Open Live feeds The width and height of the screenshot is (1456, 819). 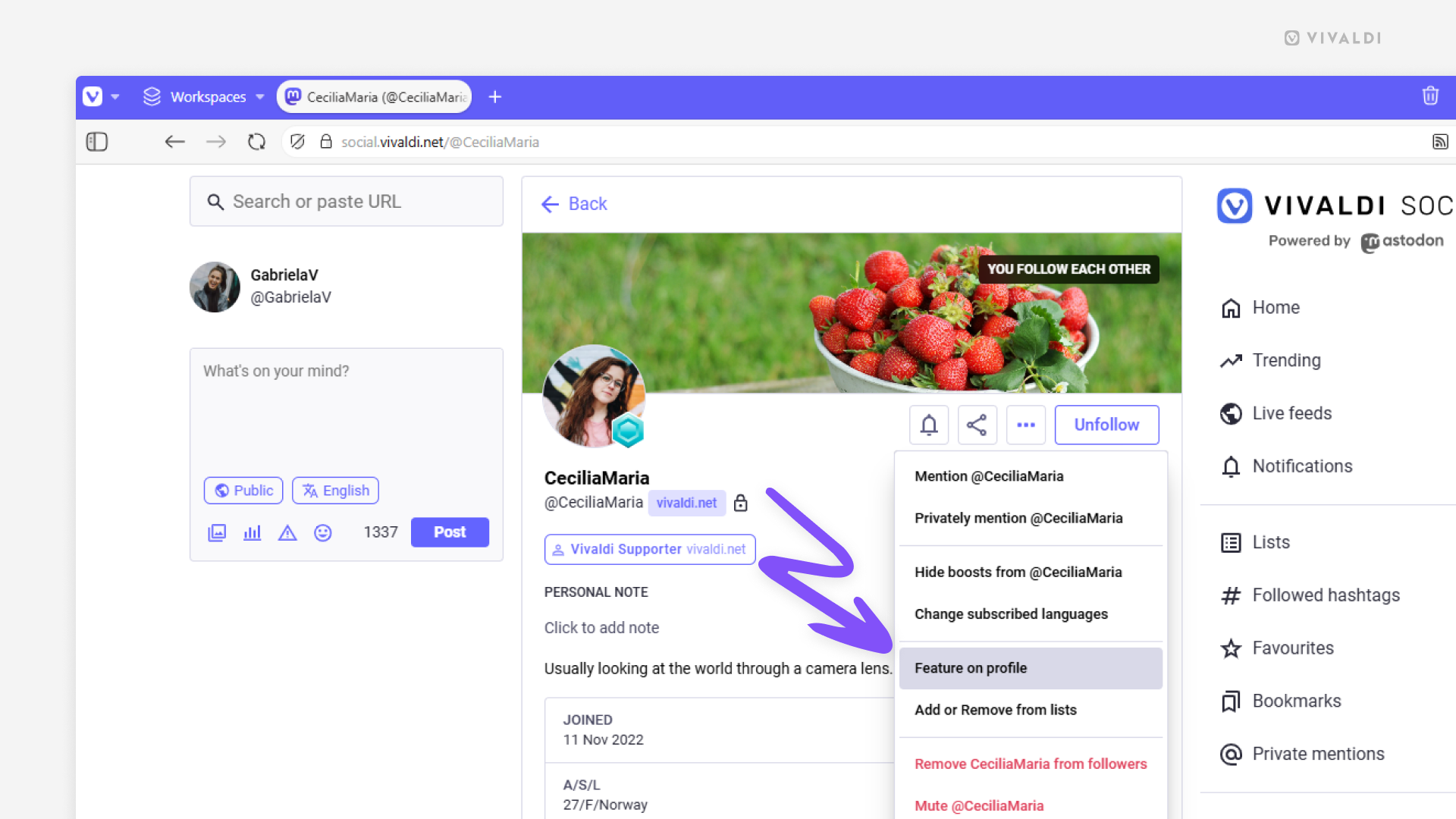(x=1276, y=413)
